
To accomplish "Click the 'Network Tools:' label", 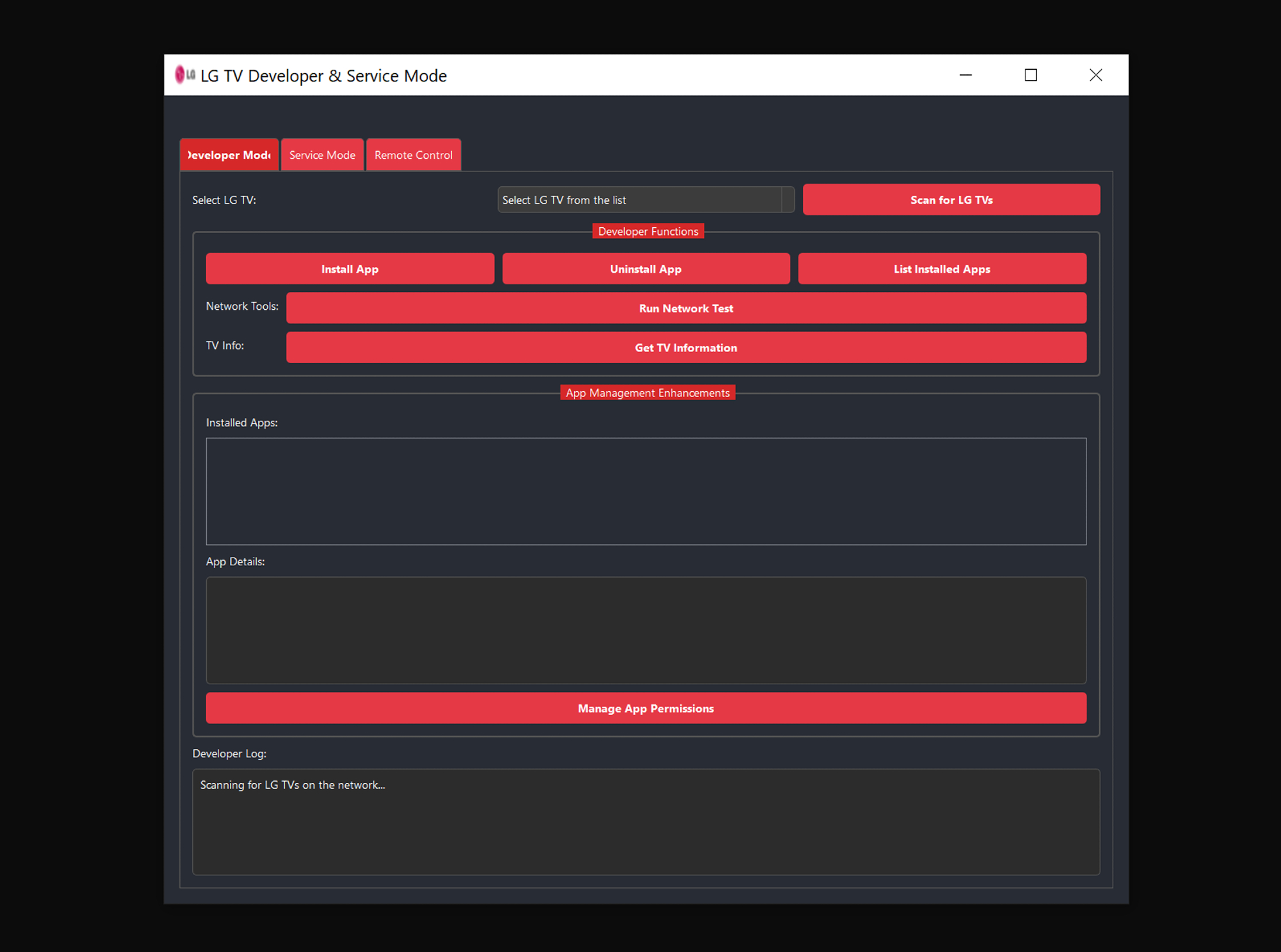I will click(x=242, y=306).
